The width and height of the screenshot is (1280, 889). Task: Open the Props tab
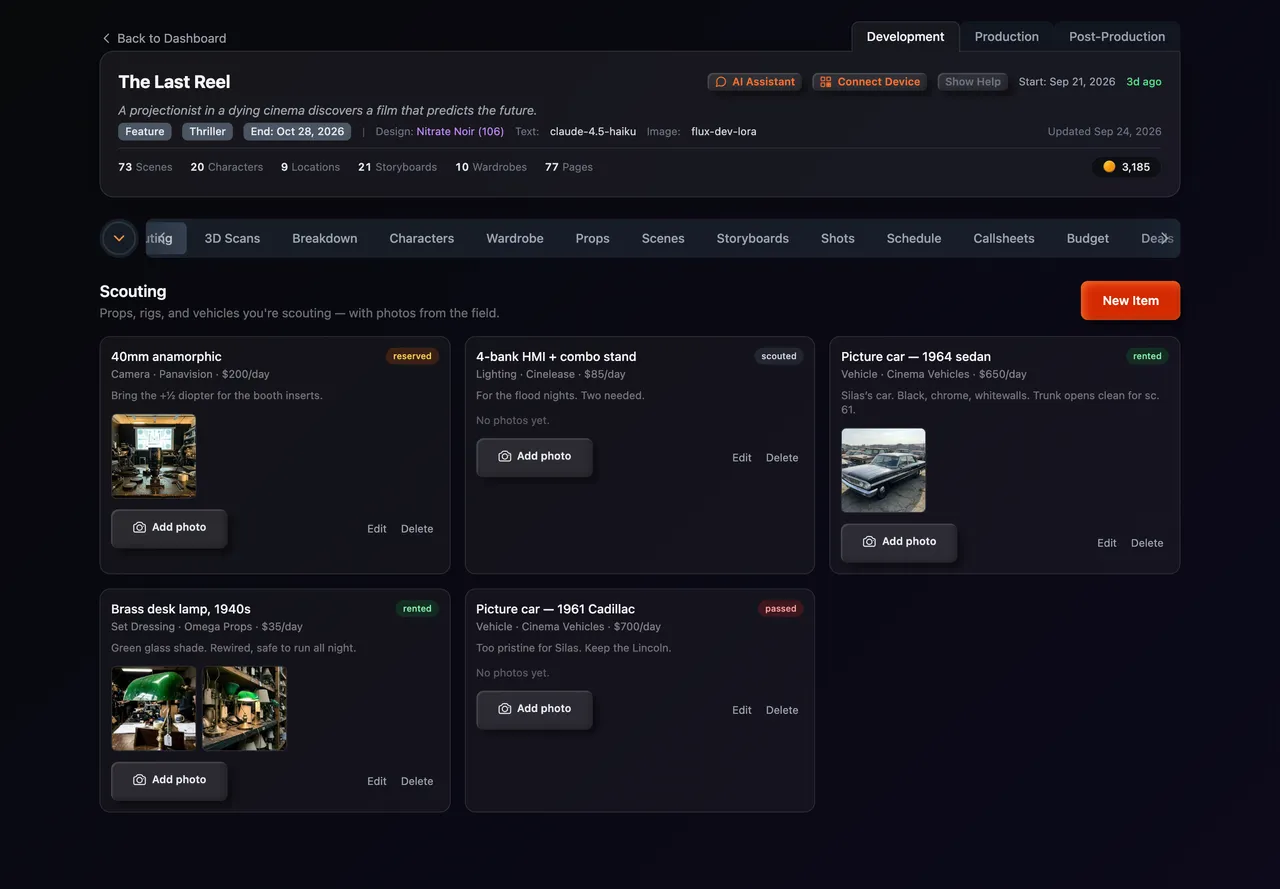pos(592,238)
